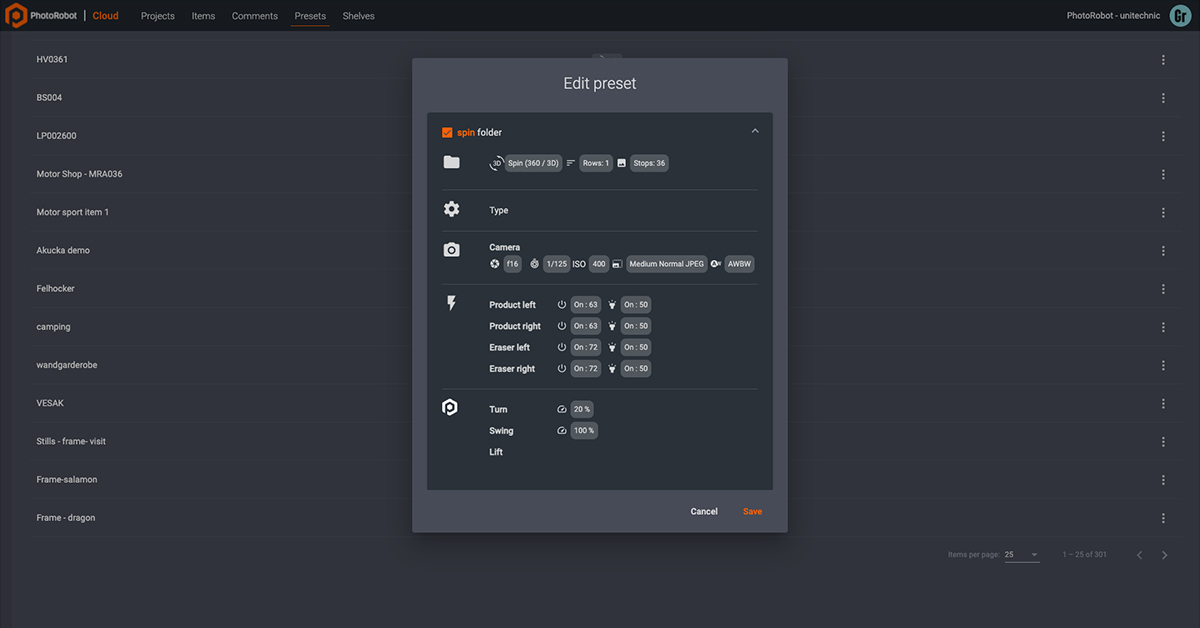Collapse the spin folder section with the chevron

755,130
